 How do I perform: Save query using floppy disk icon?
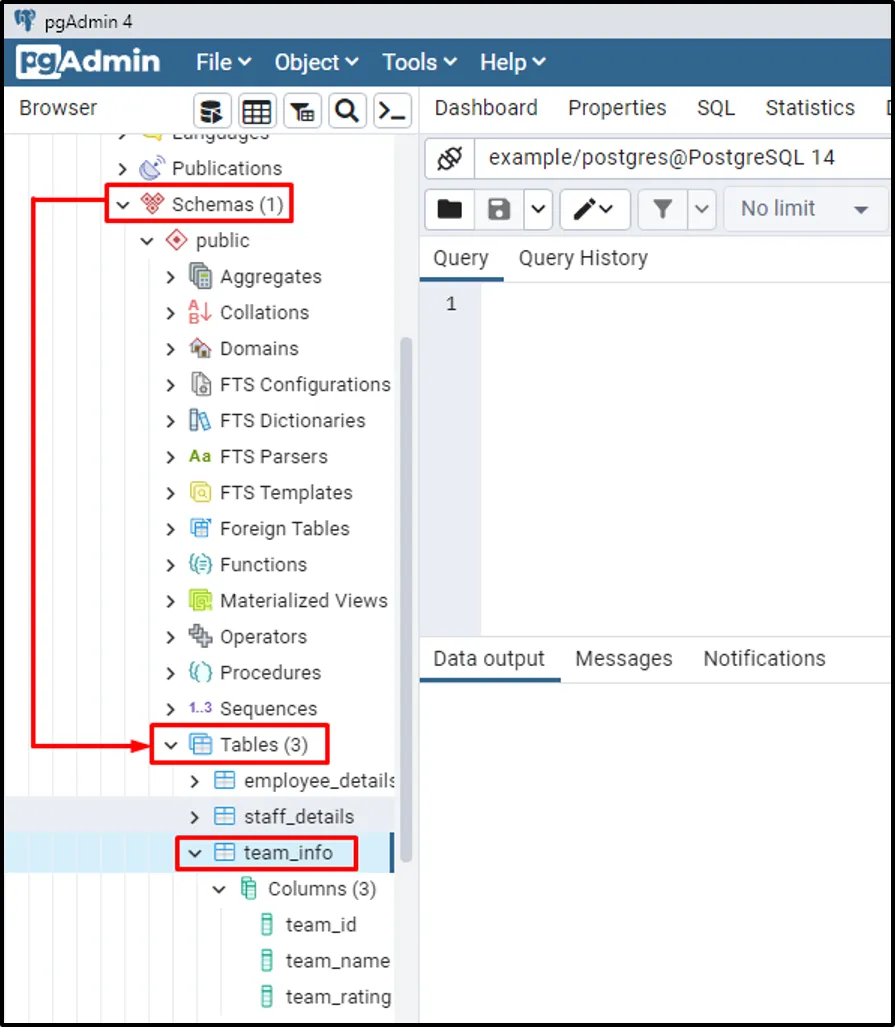[499, 209]
